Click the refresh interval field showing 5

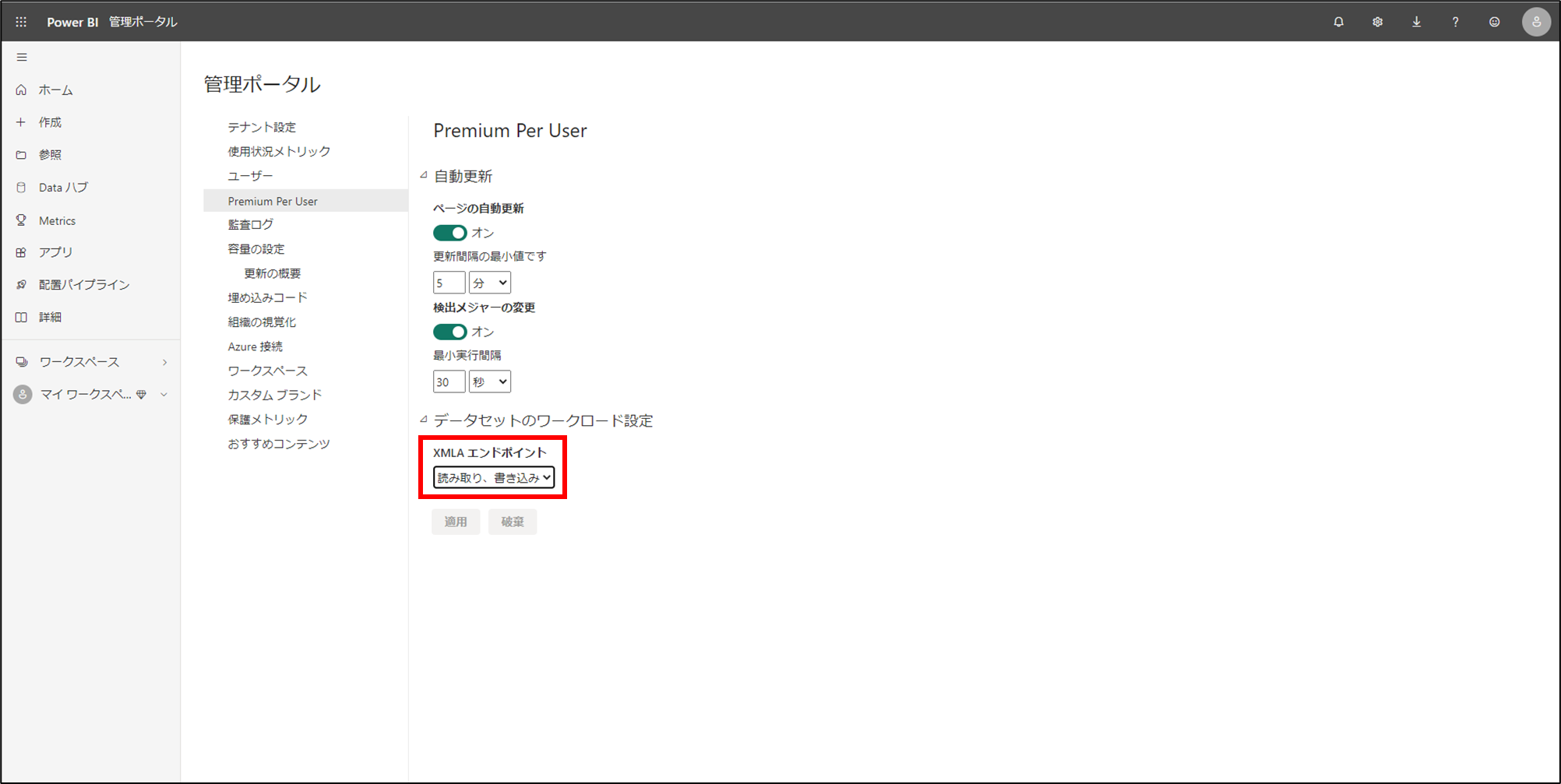(449, 283)
